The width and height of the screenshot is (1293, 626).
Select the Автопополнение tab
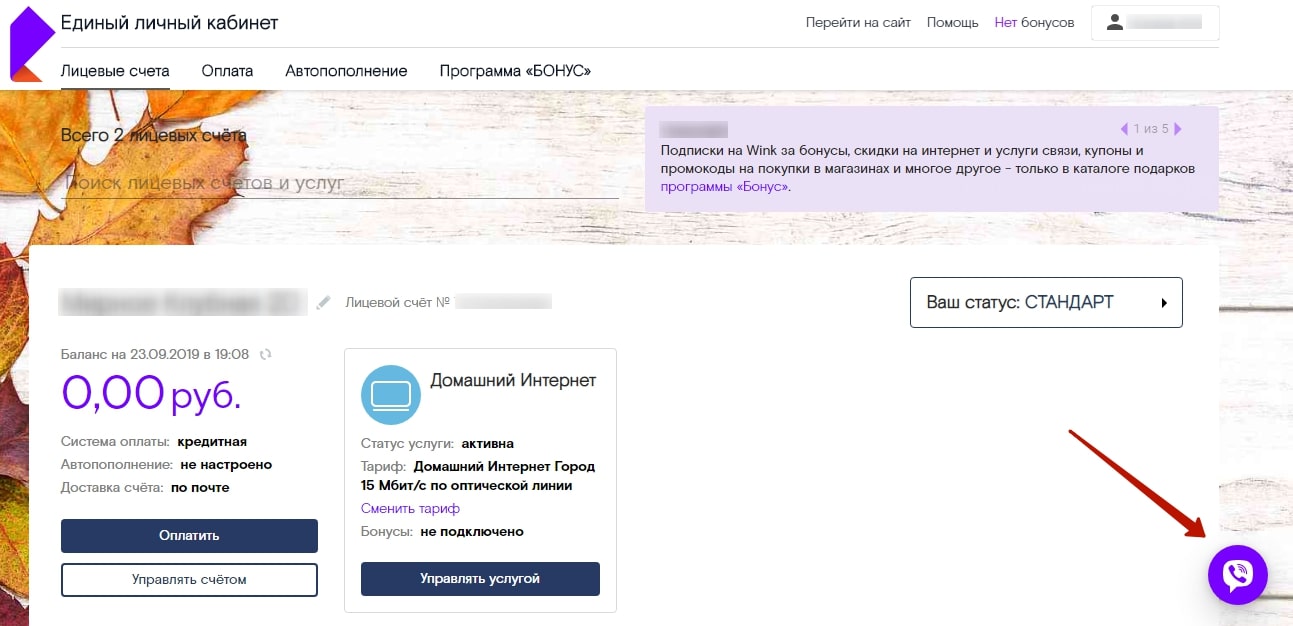(346, 71)
